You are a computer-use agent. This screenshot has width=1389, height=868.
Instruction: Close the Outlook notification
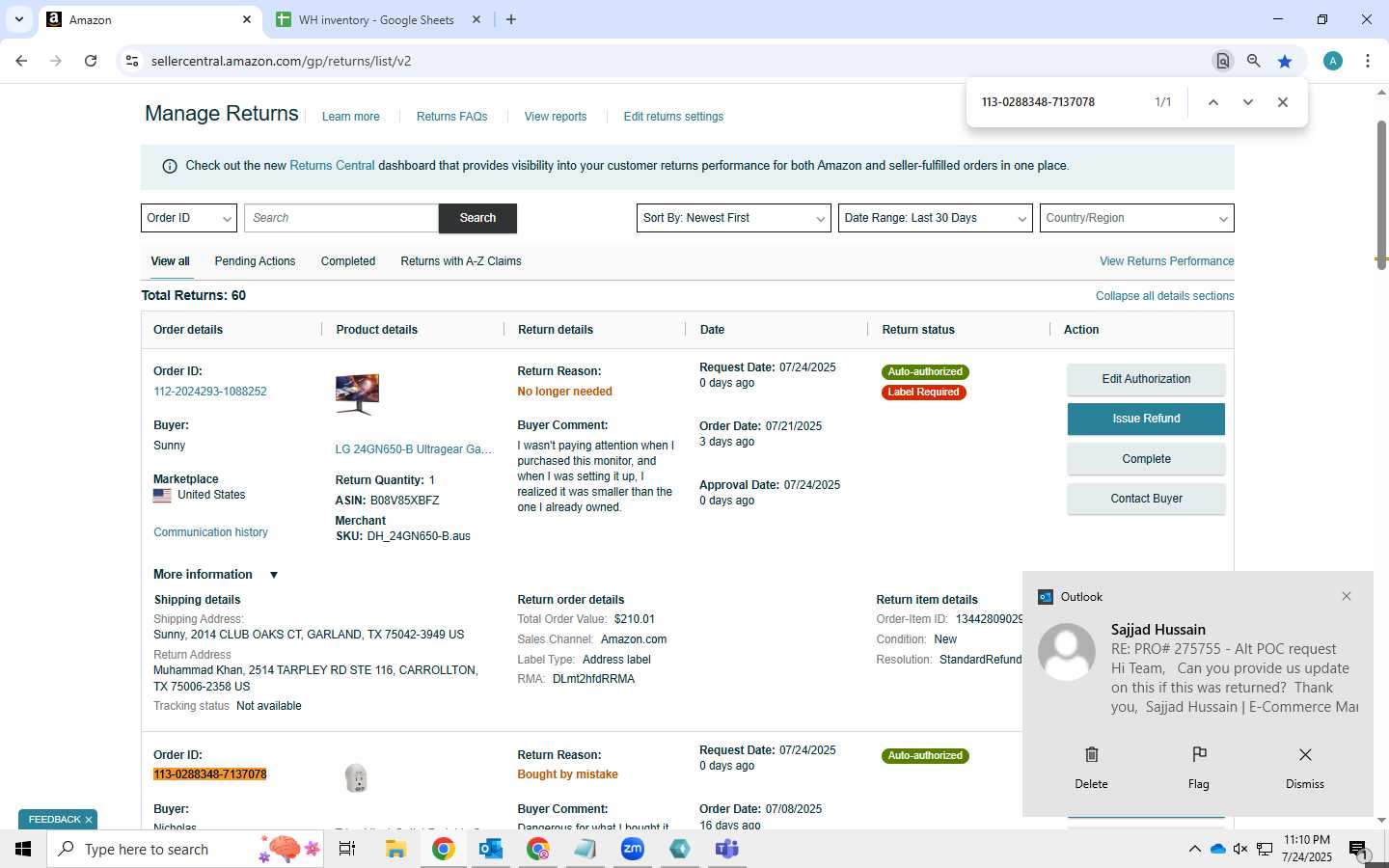tap(1347, 596)
